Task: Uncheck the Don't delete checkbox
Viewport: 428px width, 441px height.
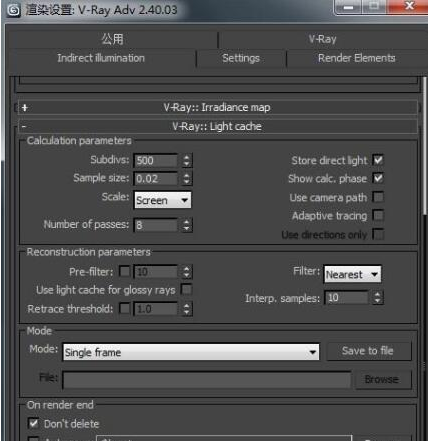Action: point(34,423)
